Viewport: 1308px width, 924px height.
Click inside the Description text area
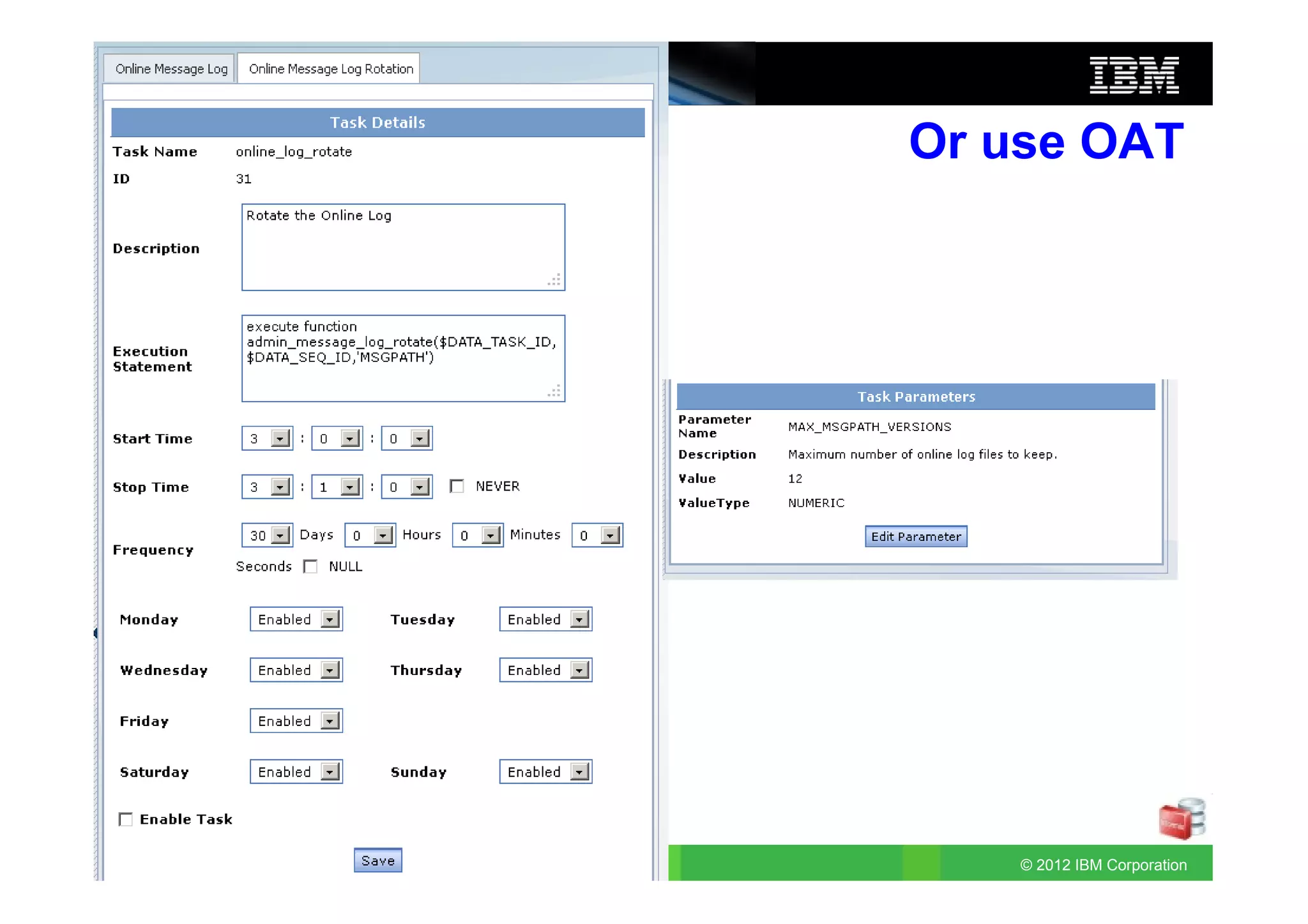[x=403, y=247]
